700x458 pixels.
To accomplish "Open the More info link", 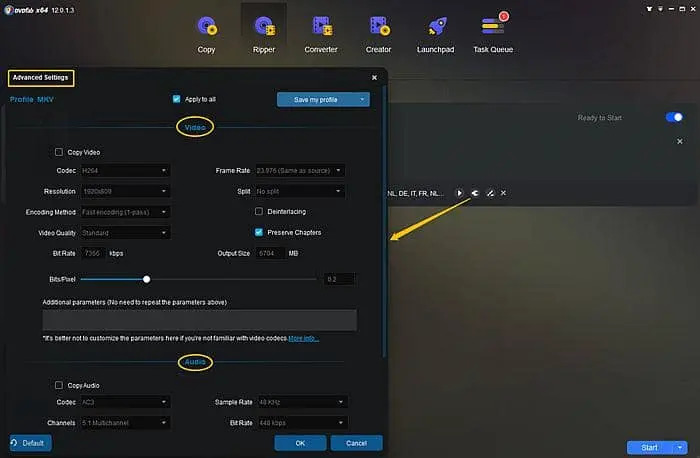I will tap(304, 338).
